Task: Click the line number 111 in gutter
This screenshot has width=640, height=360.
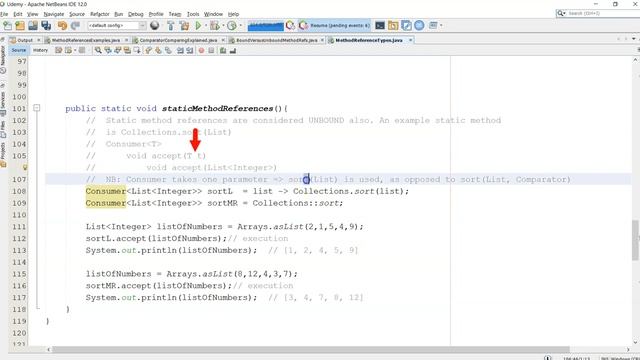Action: pyautogui.click(x=19, y=227)
